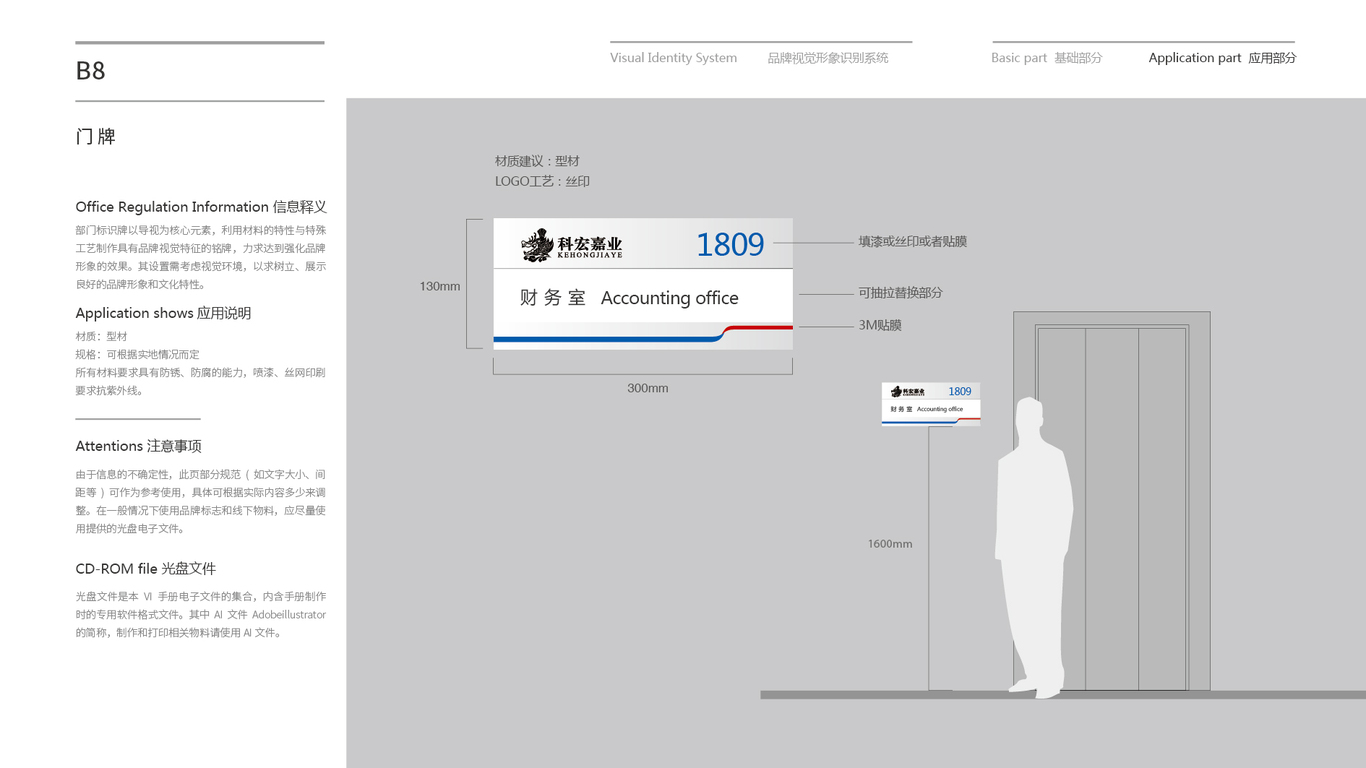Click the B8 page code heading
The image size is (1366, 768).
point(90,71)
